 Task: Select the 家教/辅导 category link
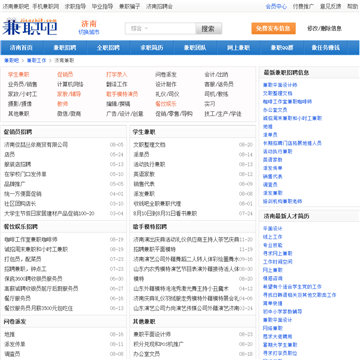(x=69, y=94)
